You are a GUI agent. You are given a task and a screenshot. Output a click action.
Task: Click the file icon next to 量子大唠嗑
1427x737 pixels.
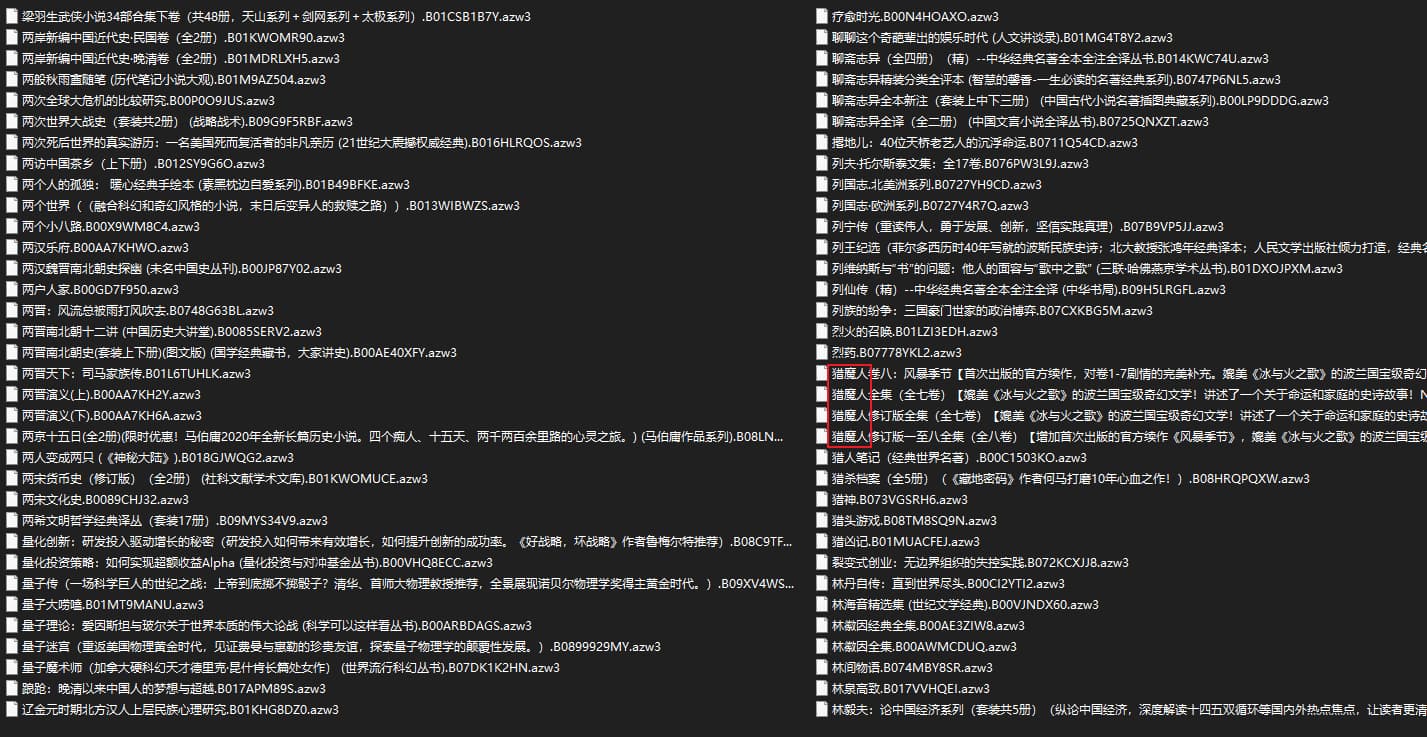point(11,605)
